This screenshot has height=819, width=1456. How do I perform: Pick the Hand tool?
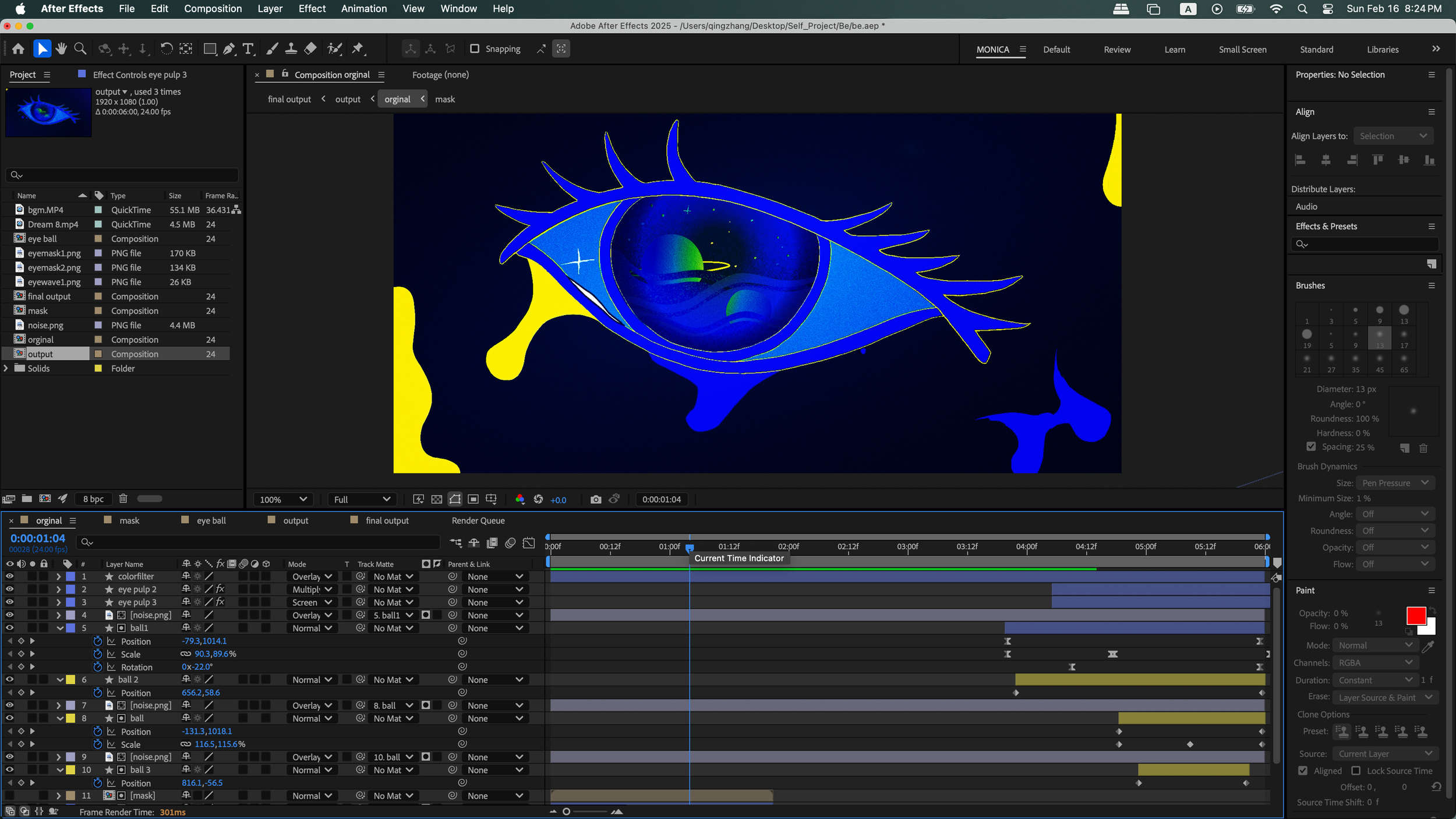(x=61, y=49)
